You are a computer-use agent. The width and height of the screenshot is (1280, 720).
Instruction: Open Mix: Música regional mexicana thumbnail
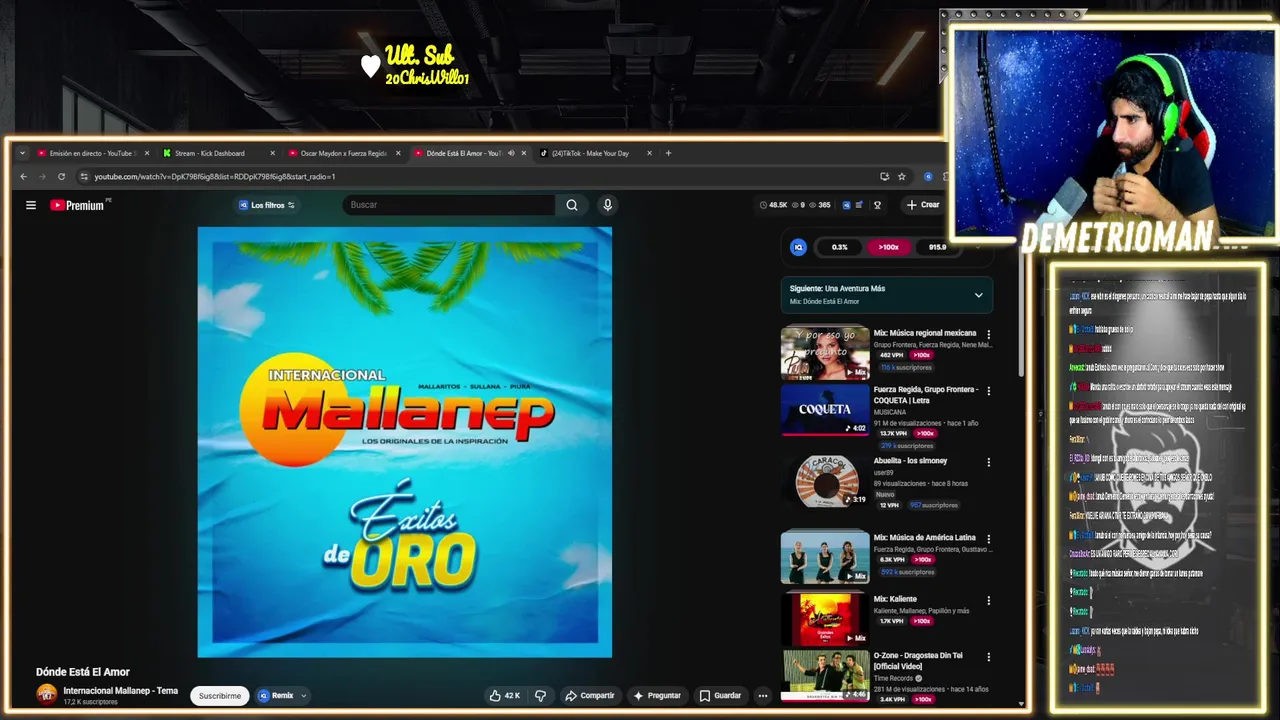point(825,354)
